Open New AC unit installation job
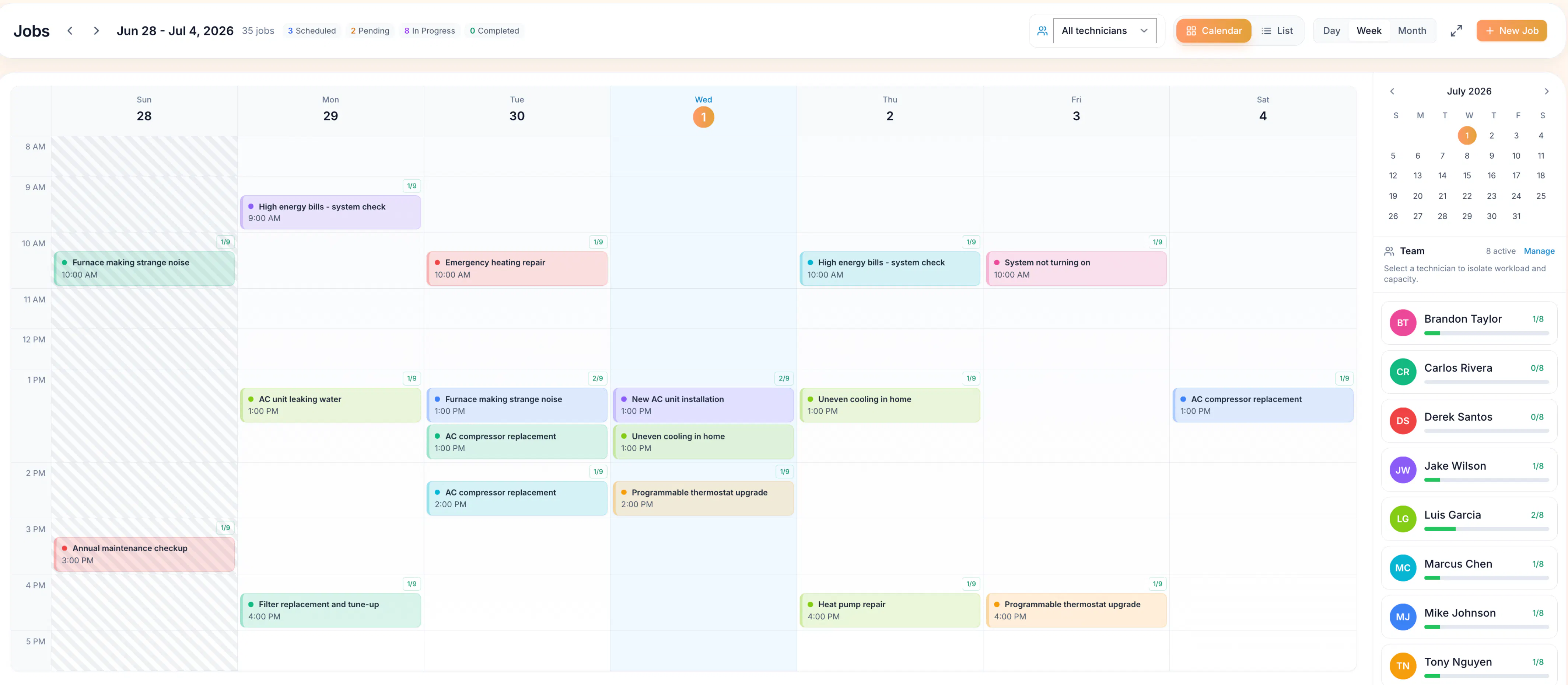1568x685 pixels. [703, 405]
